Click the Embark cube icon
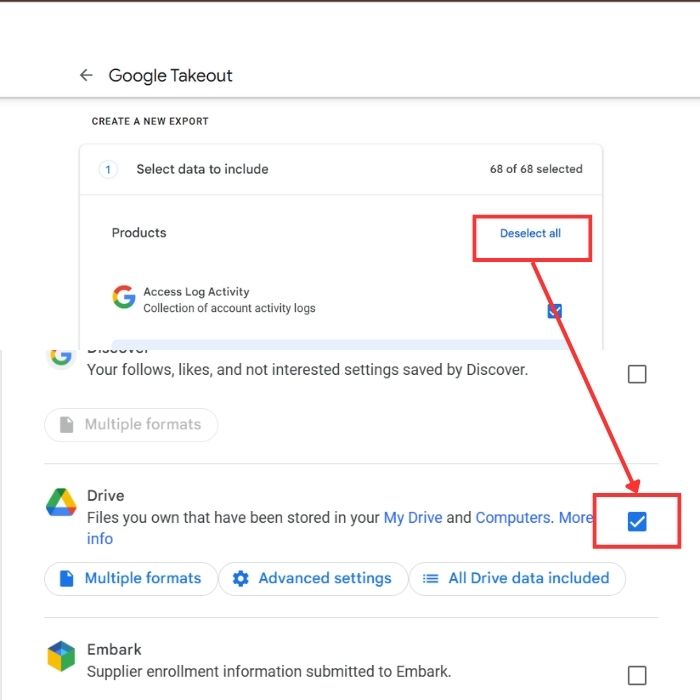 [x=61, y=656]
